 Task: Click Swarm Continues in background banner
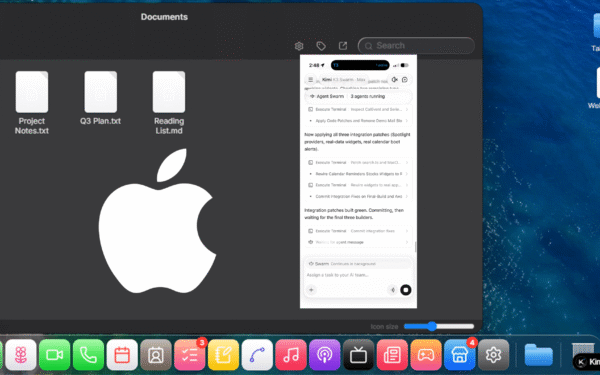pos(358,264)
